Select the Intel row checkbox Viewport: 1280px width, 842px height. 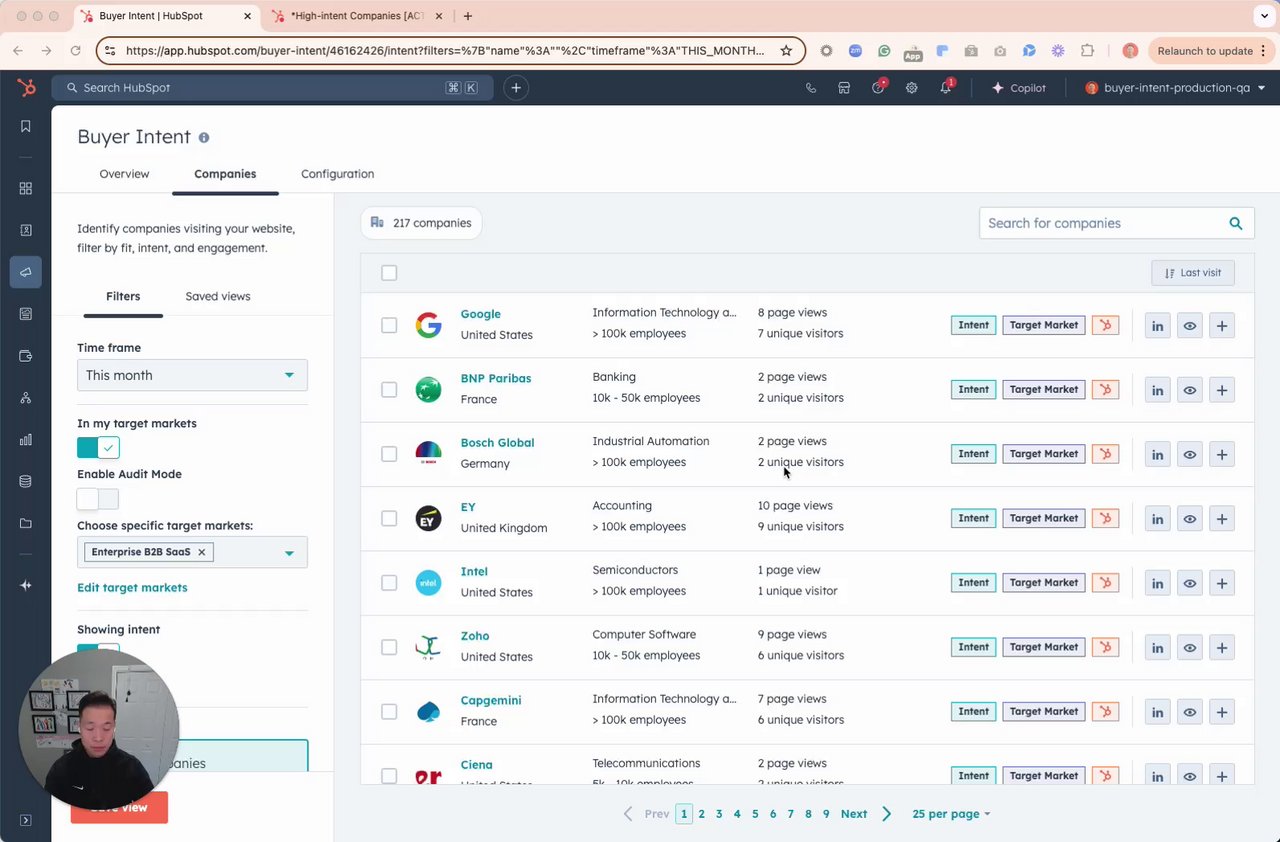389,583
